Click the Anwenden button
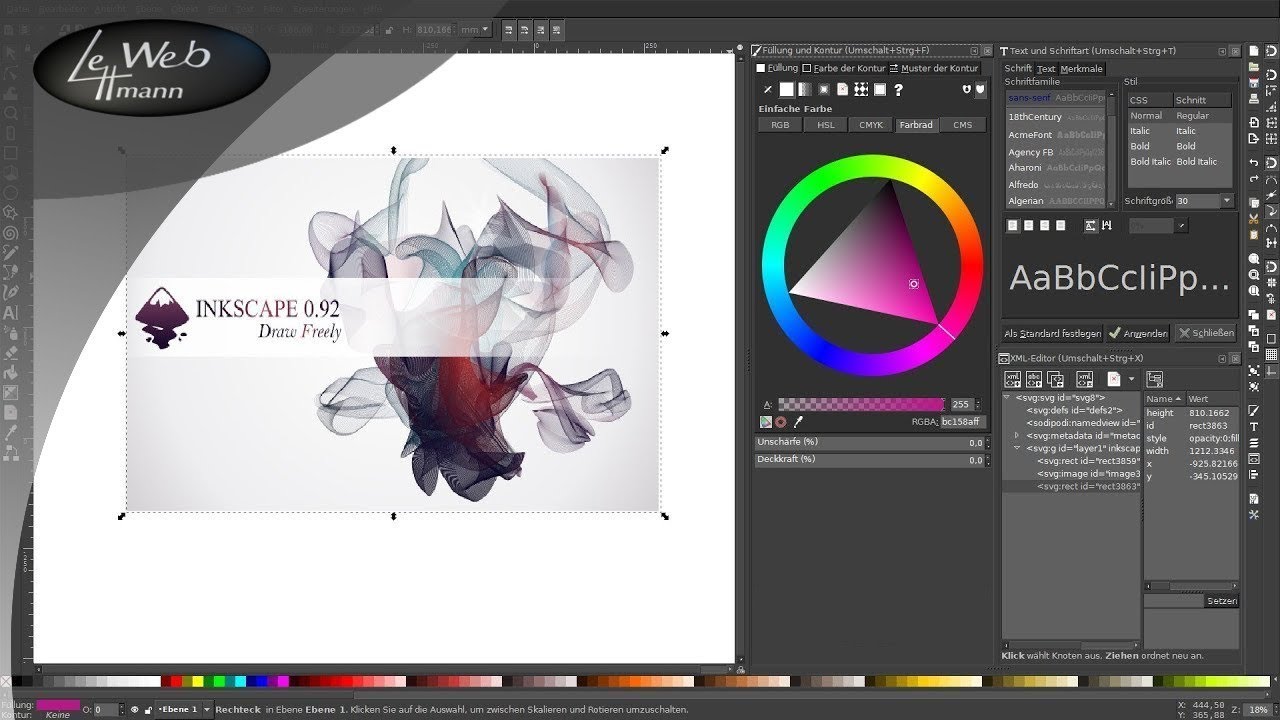This screenshot has width=1280, height=720. click(x=1138, y=333)
